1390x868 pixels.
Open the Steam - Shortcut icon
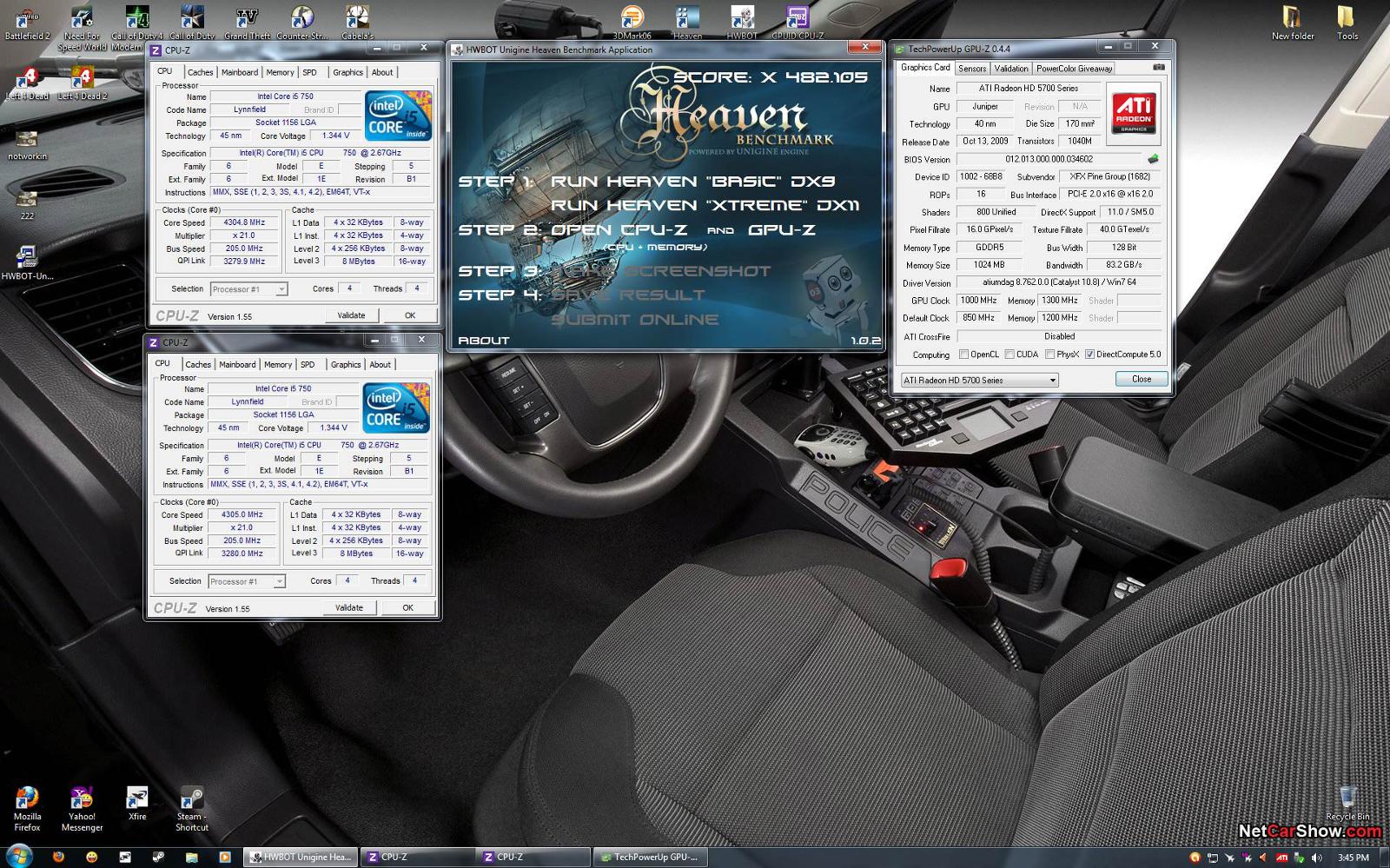click(192, 808)
